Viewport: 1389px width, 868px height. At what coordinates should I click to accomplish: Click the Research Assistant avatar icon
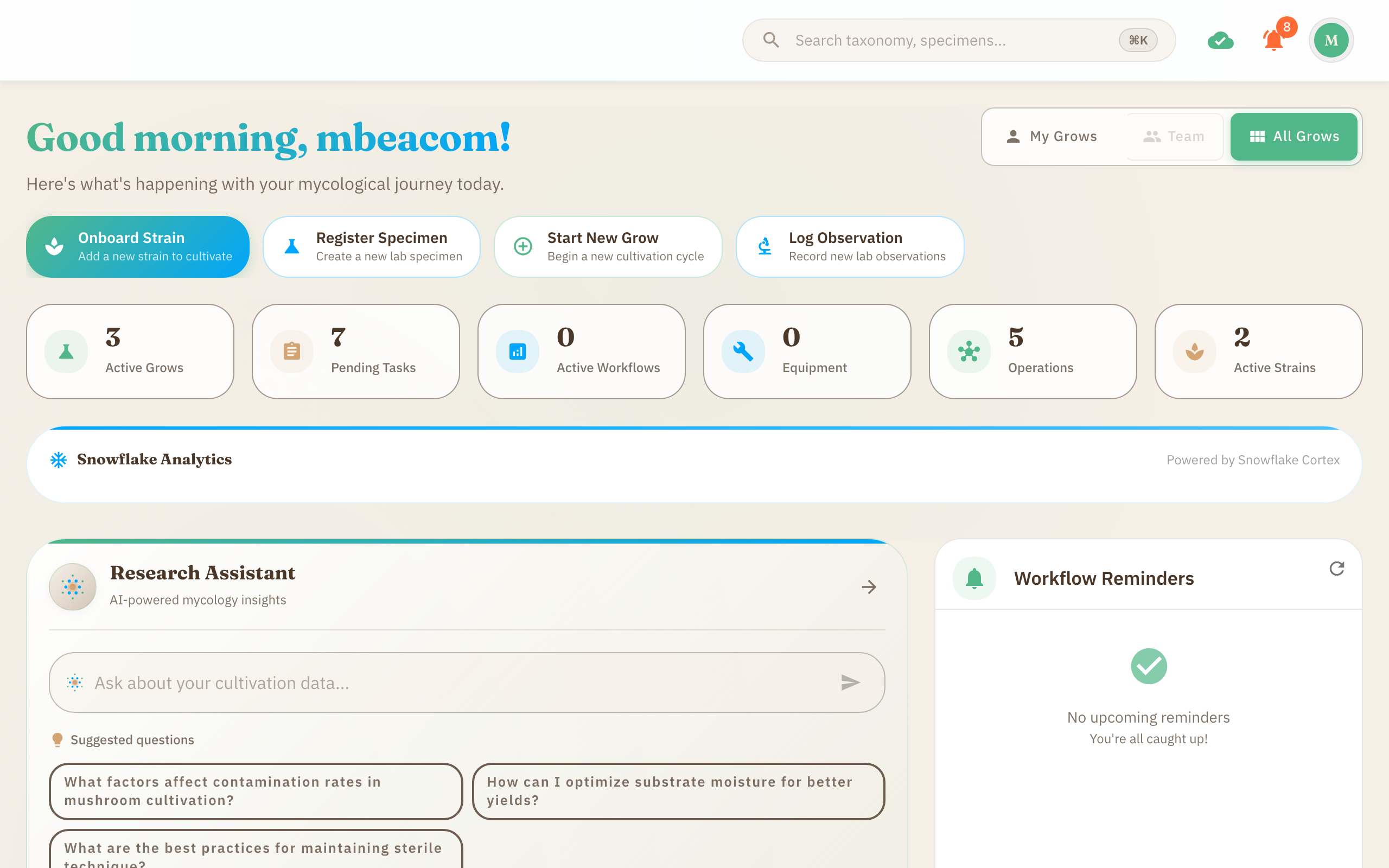pos(73,586)
